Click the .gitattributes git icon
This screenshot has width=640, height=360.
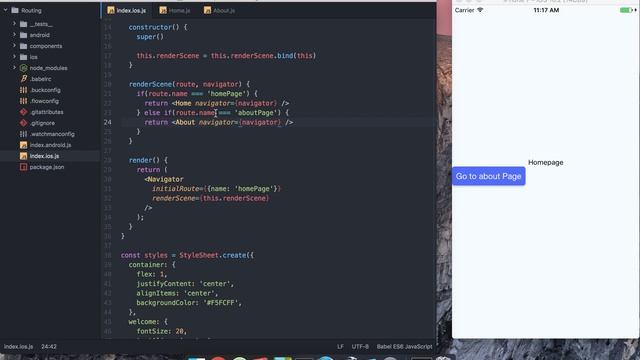coord(24,112)
